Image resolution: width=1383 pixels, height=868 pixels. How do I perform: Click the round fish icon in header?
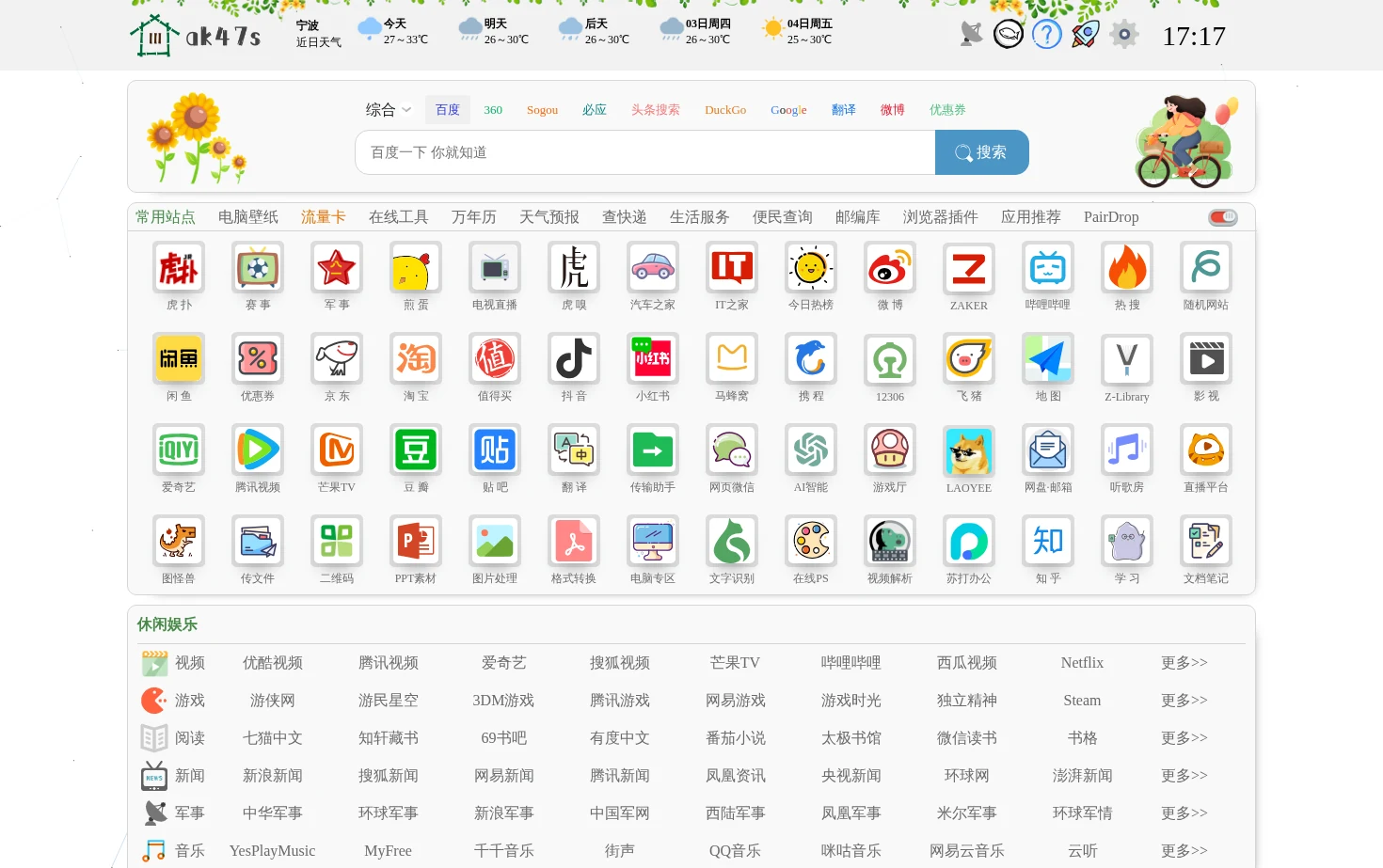(x=1009, y=35)
